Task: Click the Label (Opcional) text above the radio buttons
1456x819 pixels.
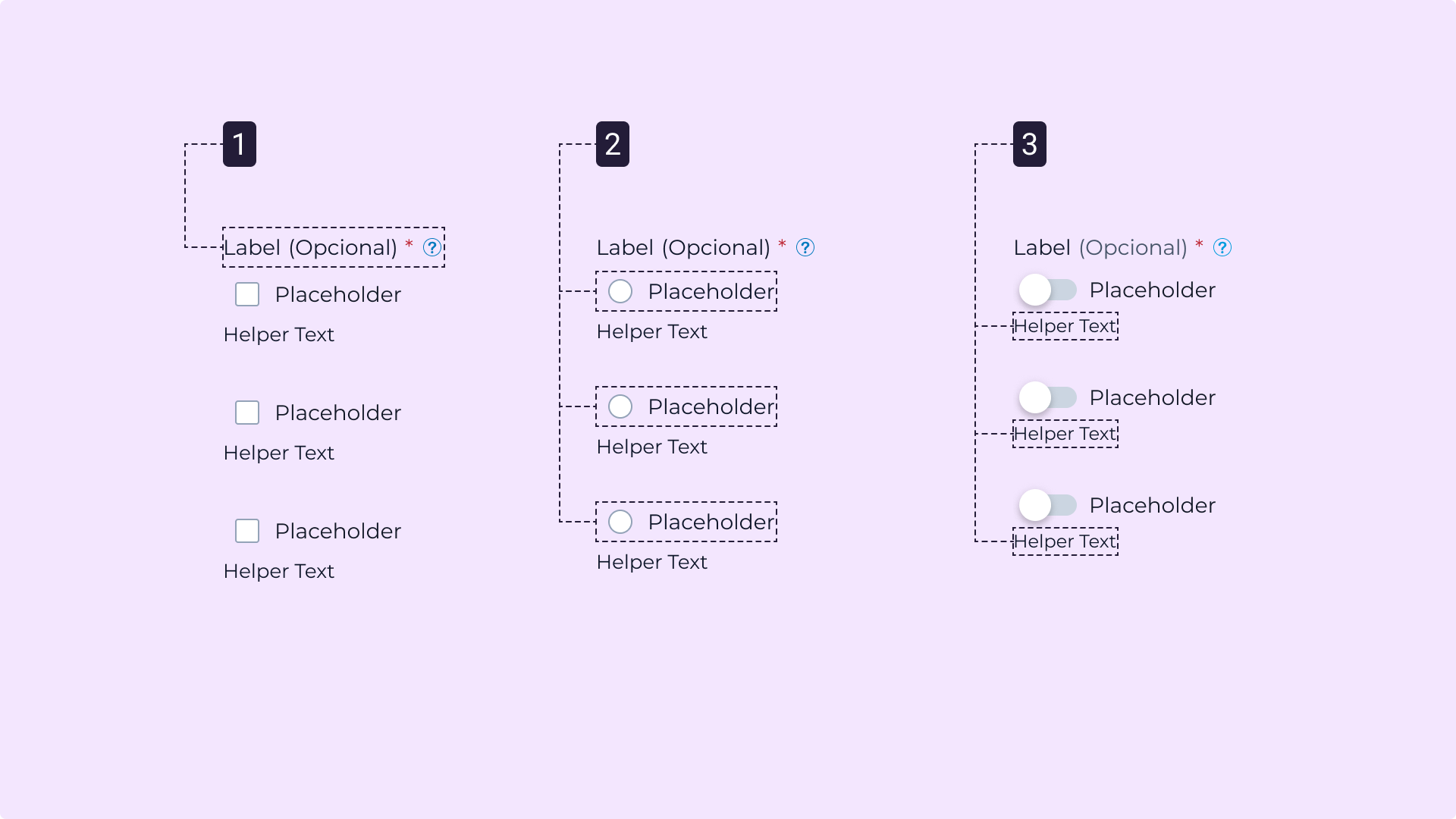Action: tap(683, 248)
